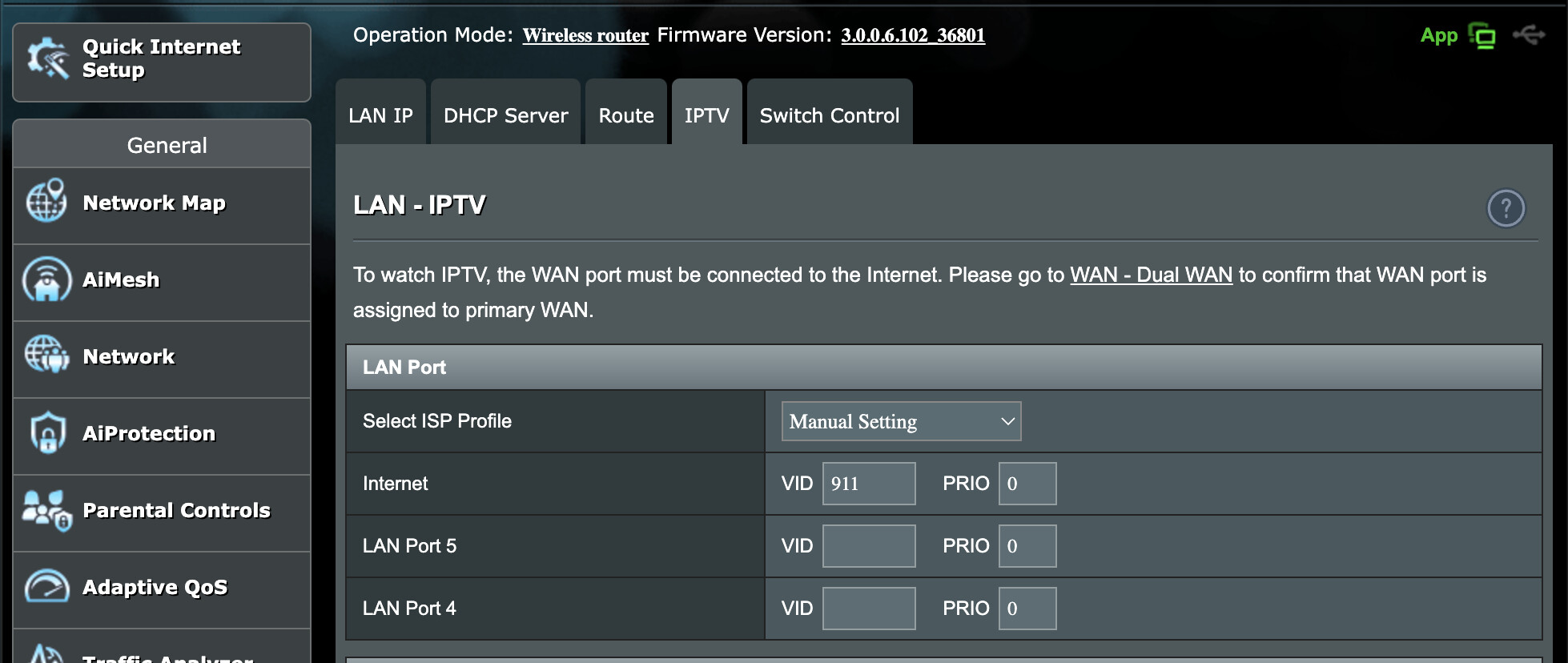1568x663 pixels.
Task: Open firmware version 3.0.0.6.102_36801 link
Action: click(x=913, y=35)
